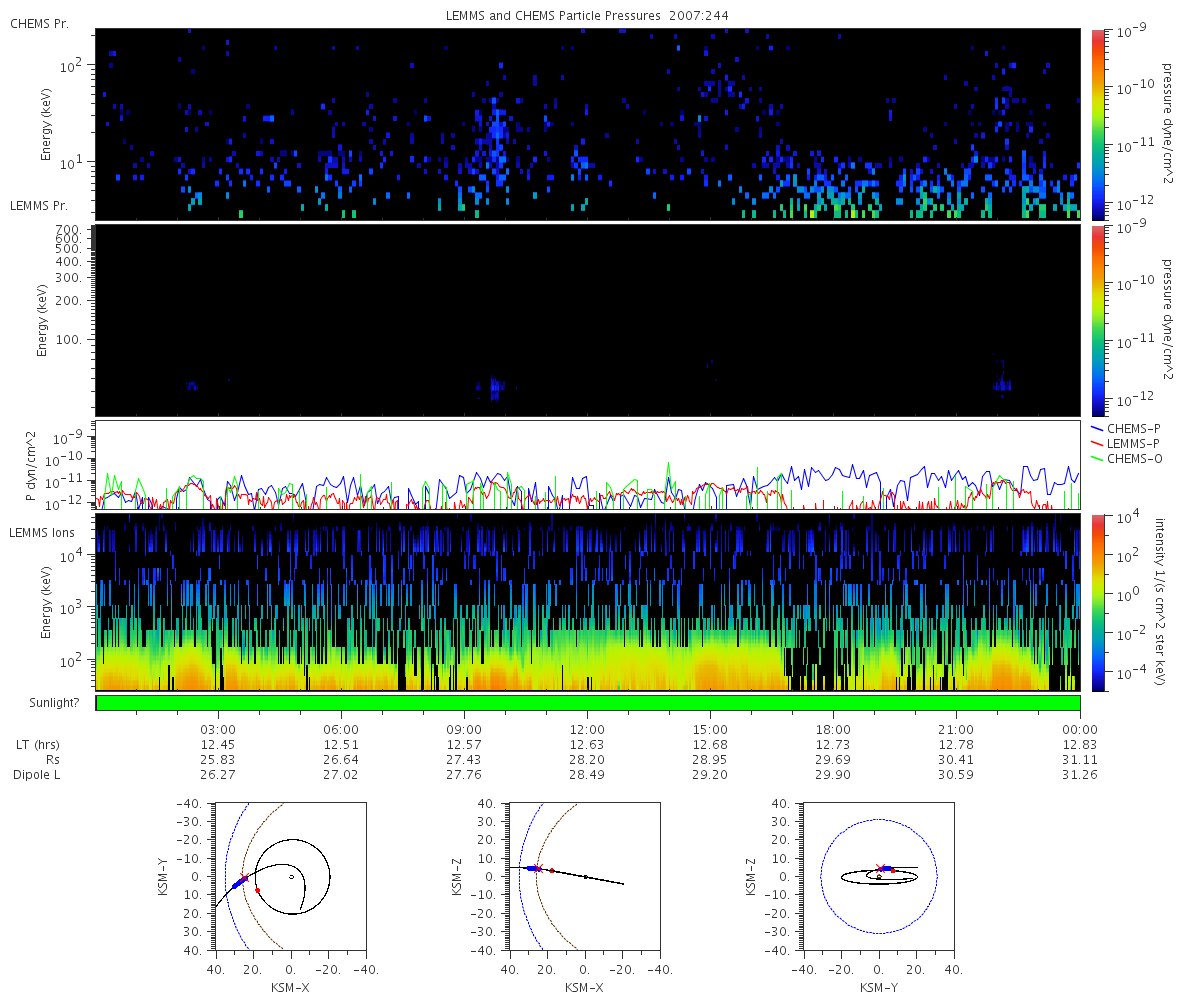Viewport: 1200px width, 1000px height.
Task: Click the Dipole L row label
Action: pos(38,775)
